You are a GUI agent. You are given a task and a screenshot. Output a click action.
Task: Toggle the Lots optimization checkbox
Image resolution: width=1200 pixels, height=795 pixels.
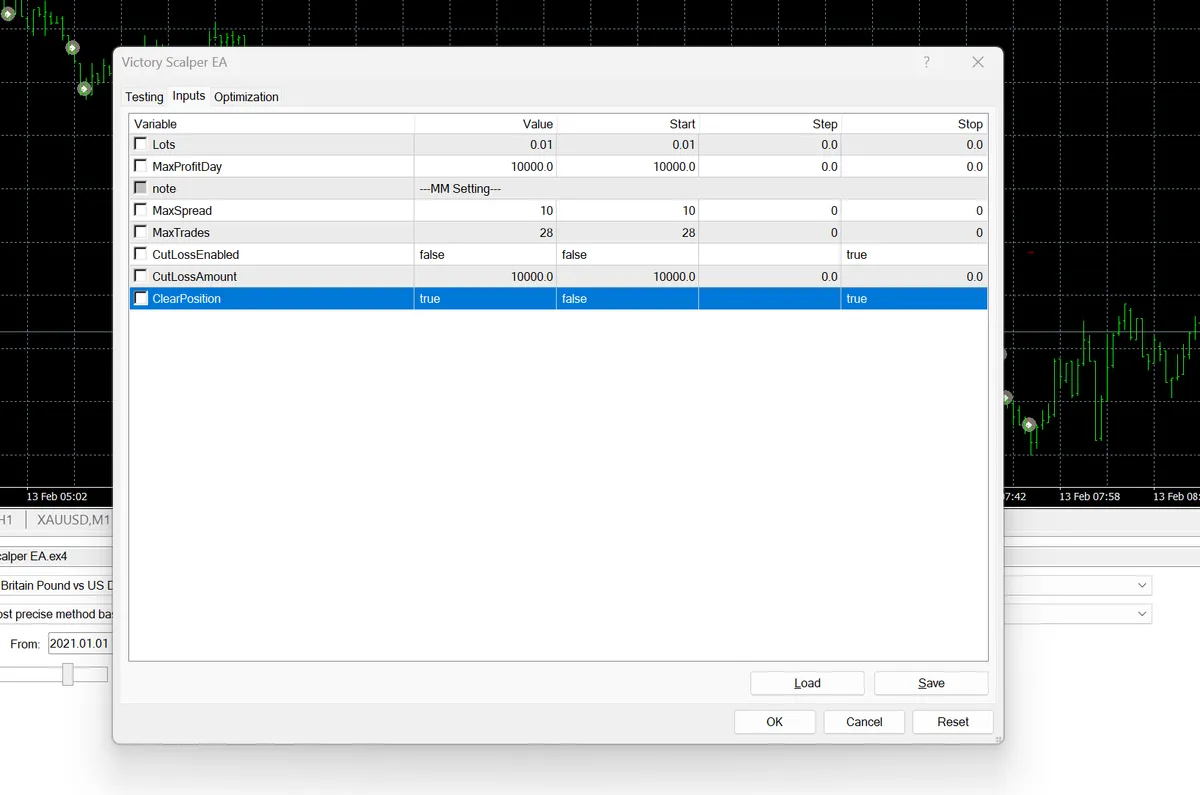point(140,144)
